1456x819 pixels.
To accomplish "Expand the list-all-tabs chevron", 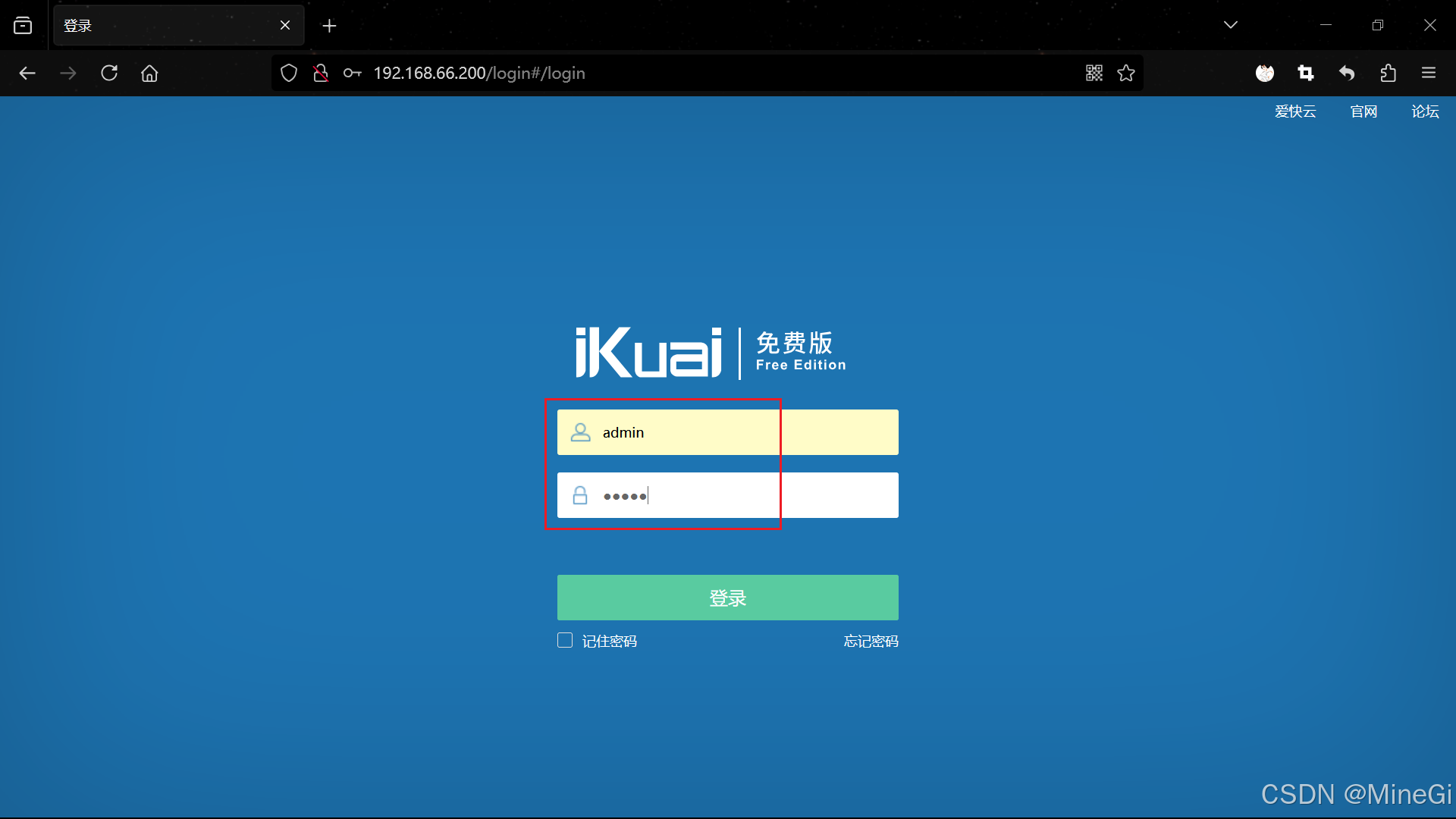I will point(1231,25).
